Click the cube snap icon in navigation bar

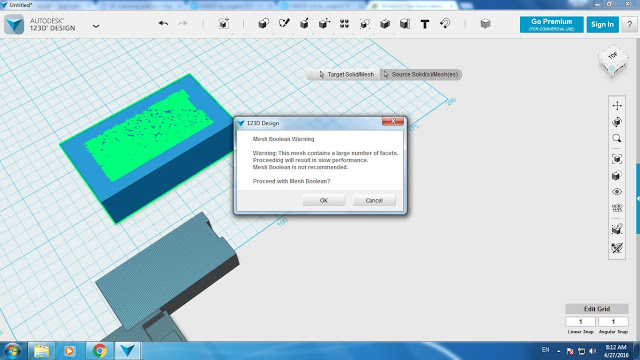[x=617, y=229]
